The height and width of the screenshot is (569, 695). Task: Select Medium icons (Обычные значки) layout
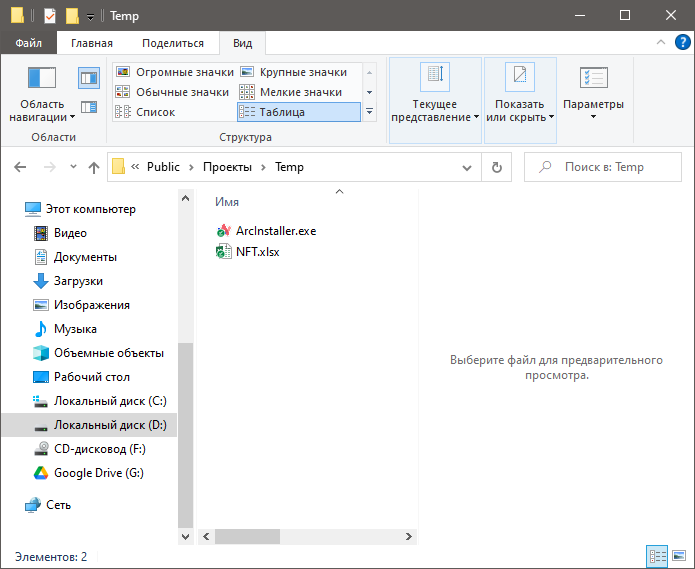tap(172, 92)
